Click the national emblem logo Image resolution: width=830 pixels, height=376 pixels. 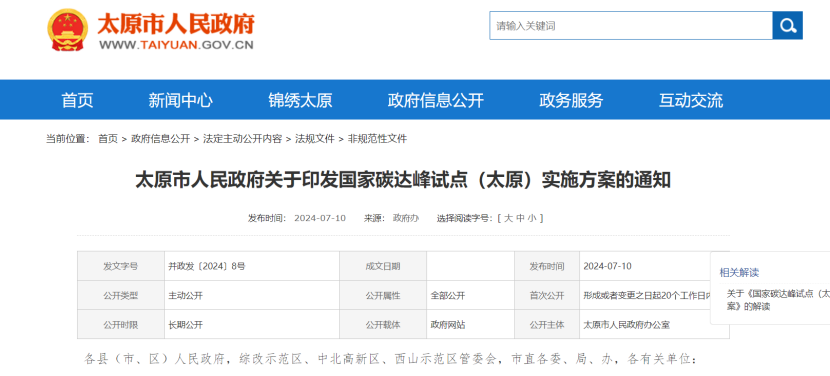point(68,30)
